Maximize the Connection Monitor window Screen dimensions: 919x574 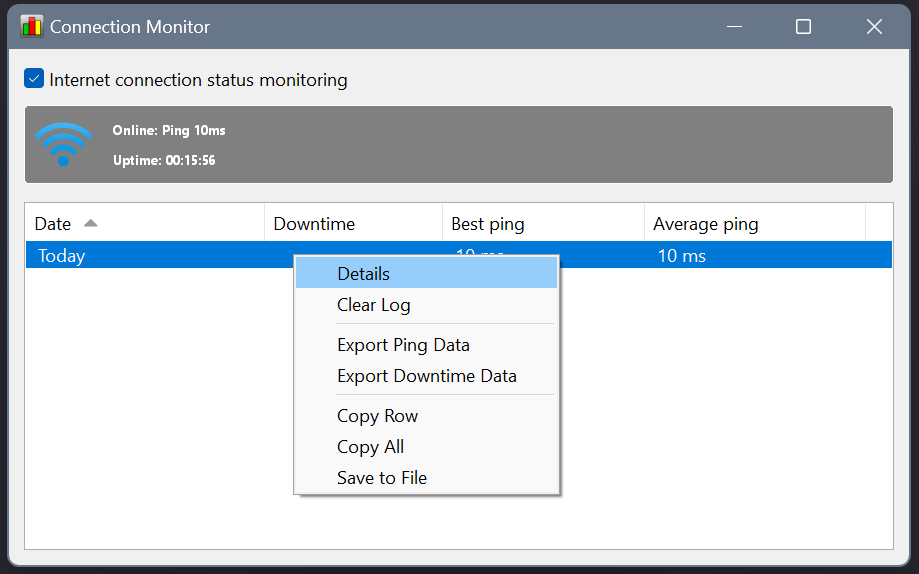pos(803,27)
